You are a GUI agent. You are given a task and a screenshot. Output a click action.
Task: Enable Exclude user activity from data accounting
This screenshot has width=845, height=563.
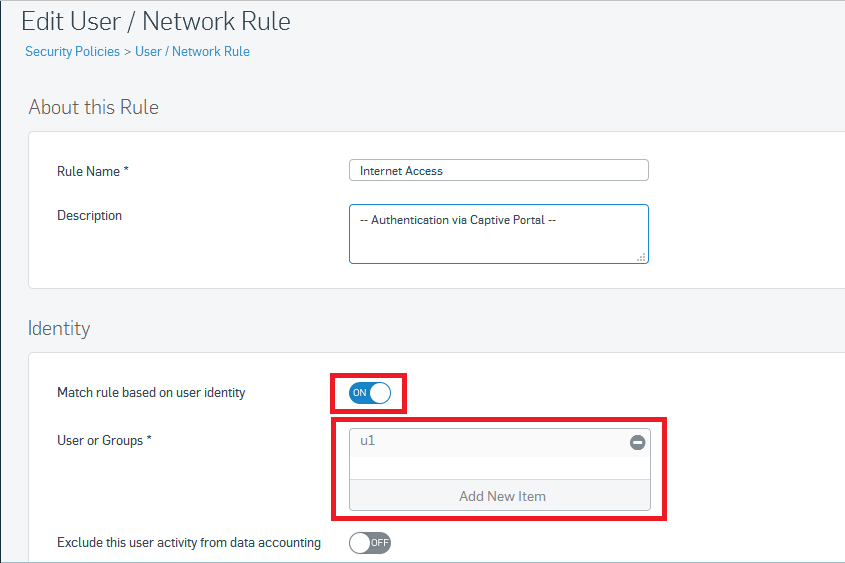pos(370,543)
